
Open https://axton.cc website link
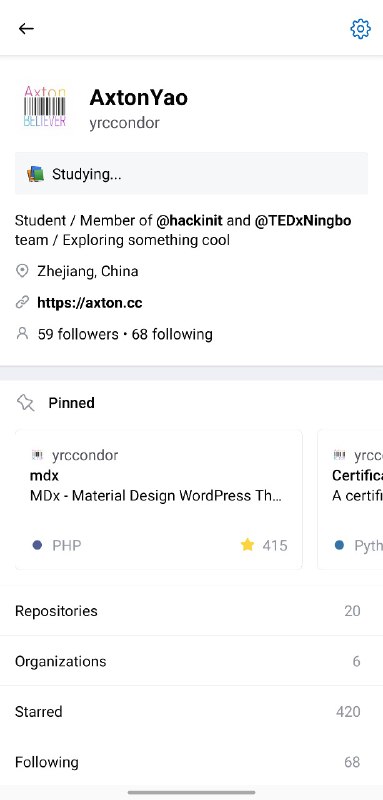coord(90,303)
